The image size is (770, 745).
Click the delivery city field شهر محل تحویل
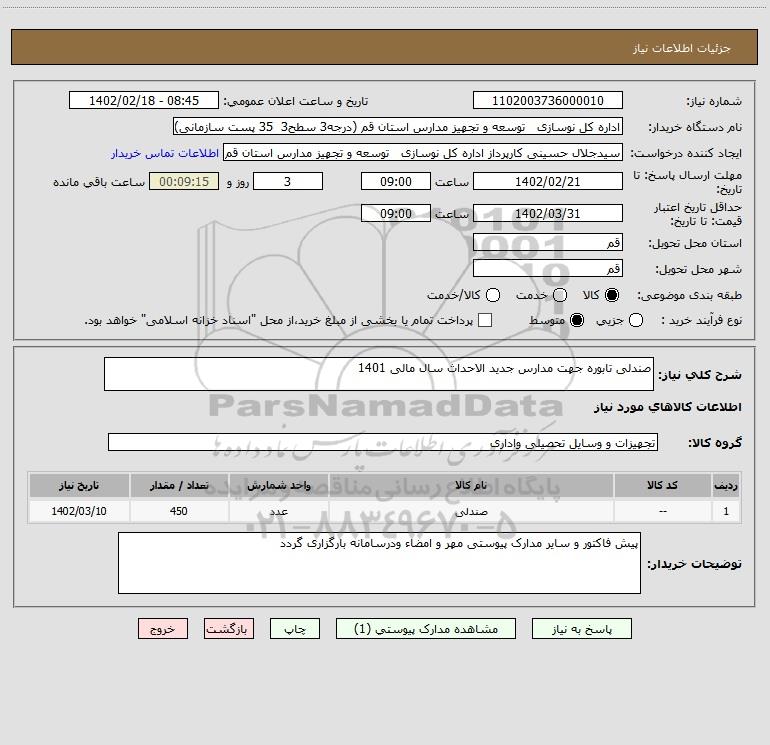click(548, 269)
